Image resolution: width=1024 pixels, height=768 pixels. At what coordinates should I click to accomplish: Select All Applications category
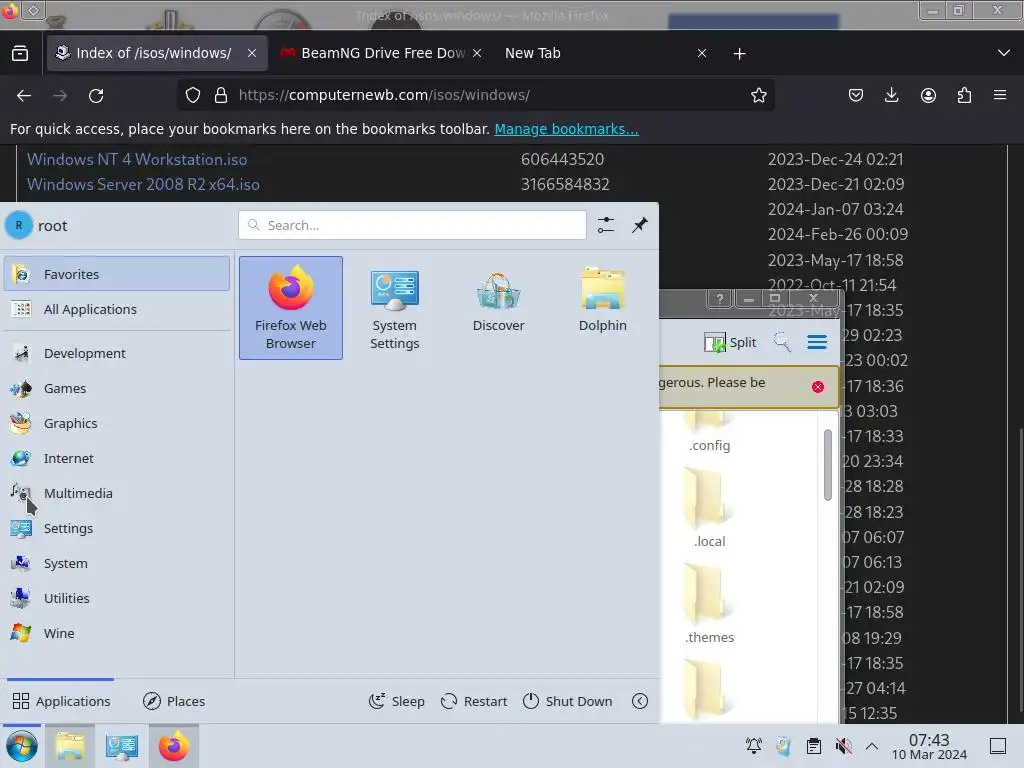[x=117, y=309]
